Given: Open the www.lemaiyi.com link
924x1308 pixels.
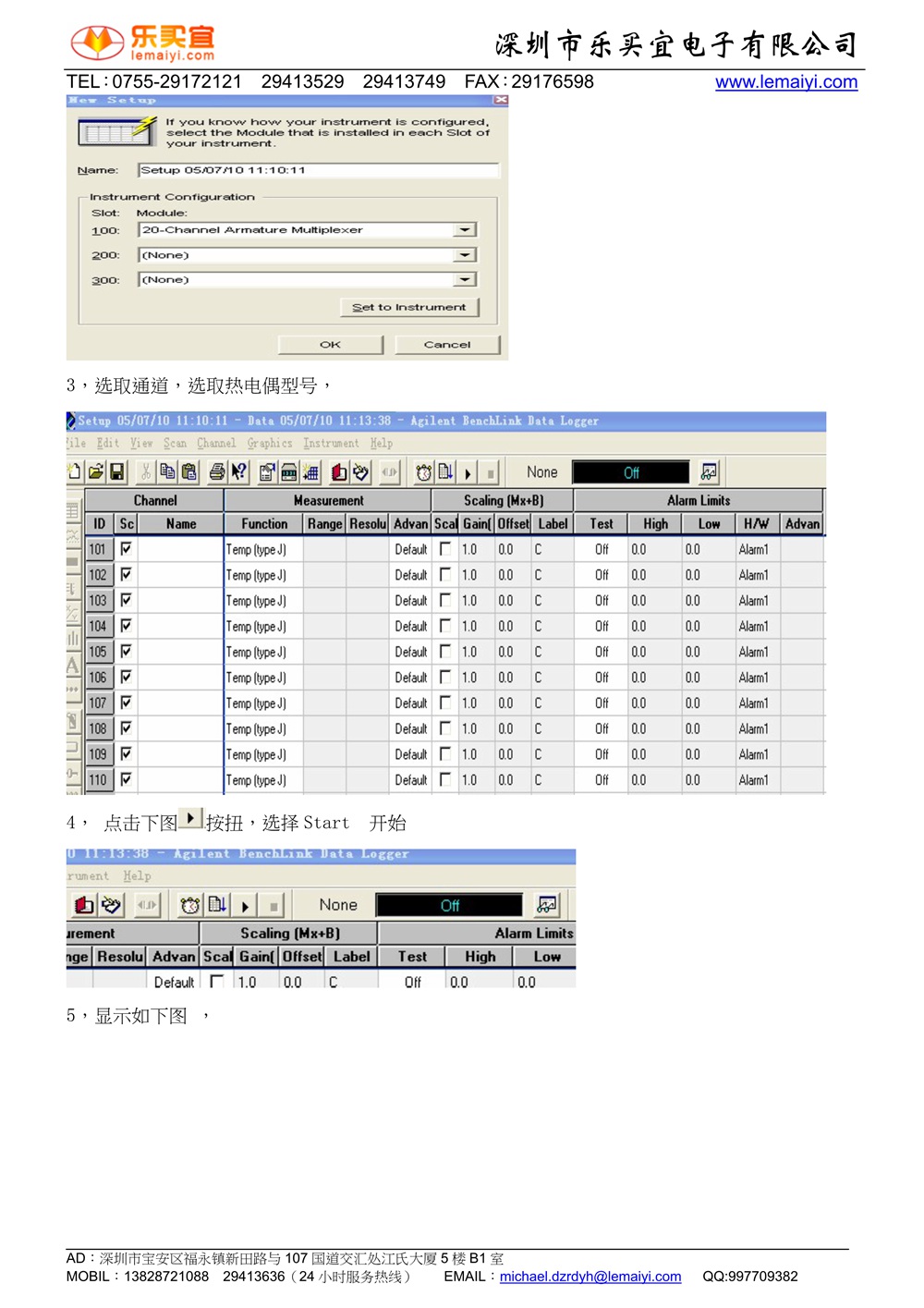Looking at the screenshot, I should coord(786,82).
